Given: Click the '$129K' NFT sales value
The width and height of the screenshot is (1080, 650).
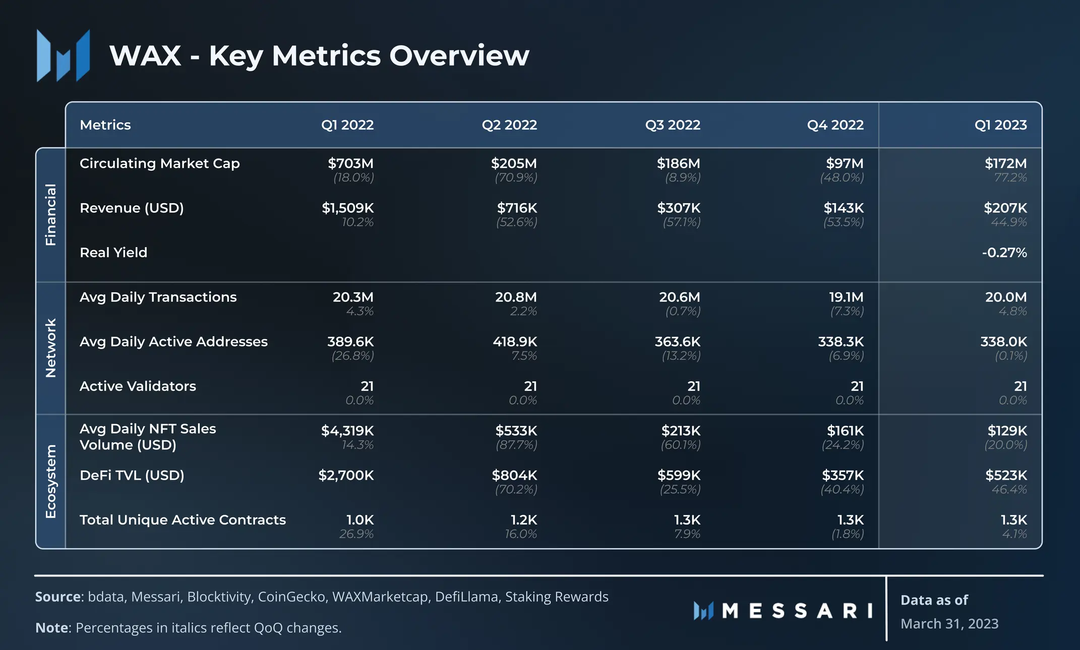Looking at the screenshot, I should (x=1007, y=431).
